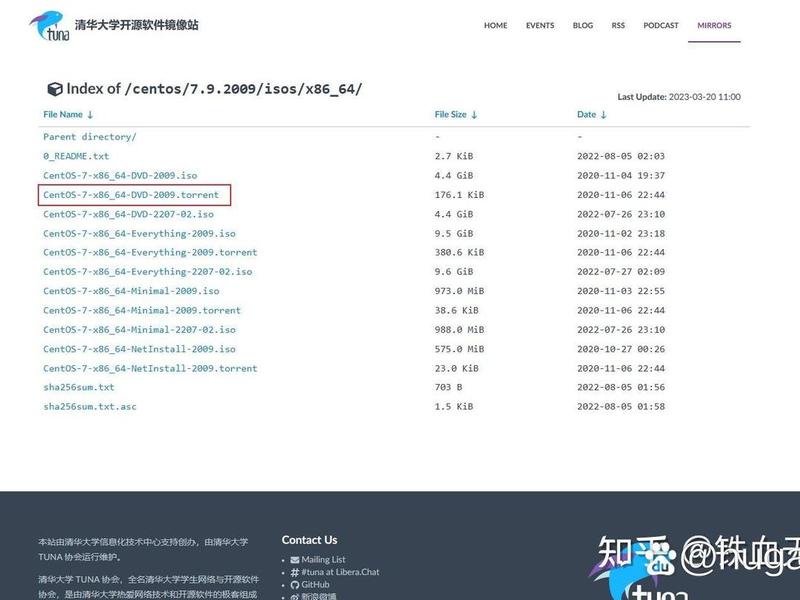This screenshot has height=600, width=800.
Task: Open the GitHub footer link
Action: pos(315,585)
